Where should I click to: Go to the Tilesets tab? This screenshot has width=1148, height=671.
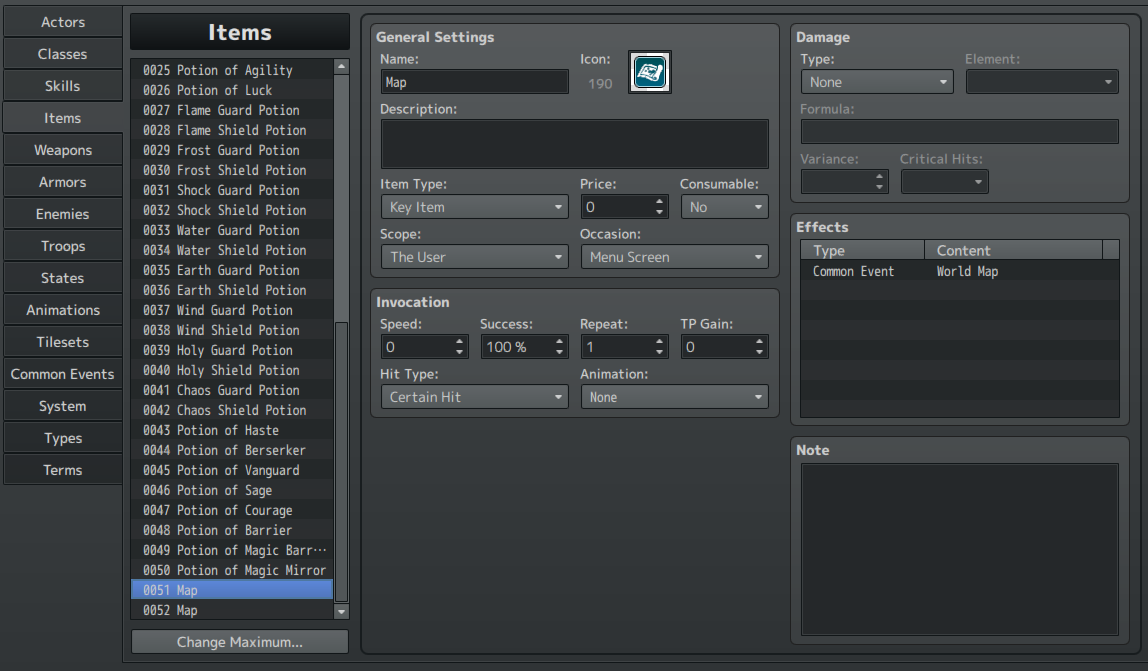click(62, 342)
